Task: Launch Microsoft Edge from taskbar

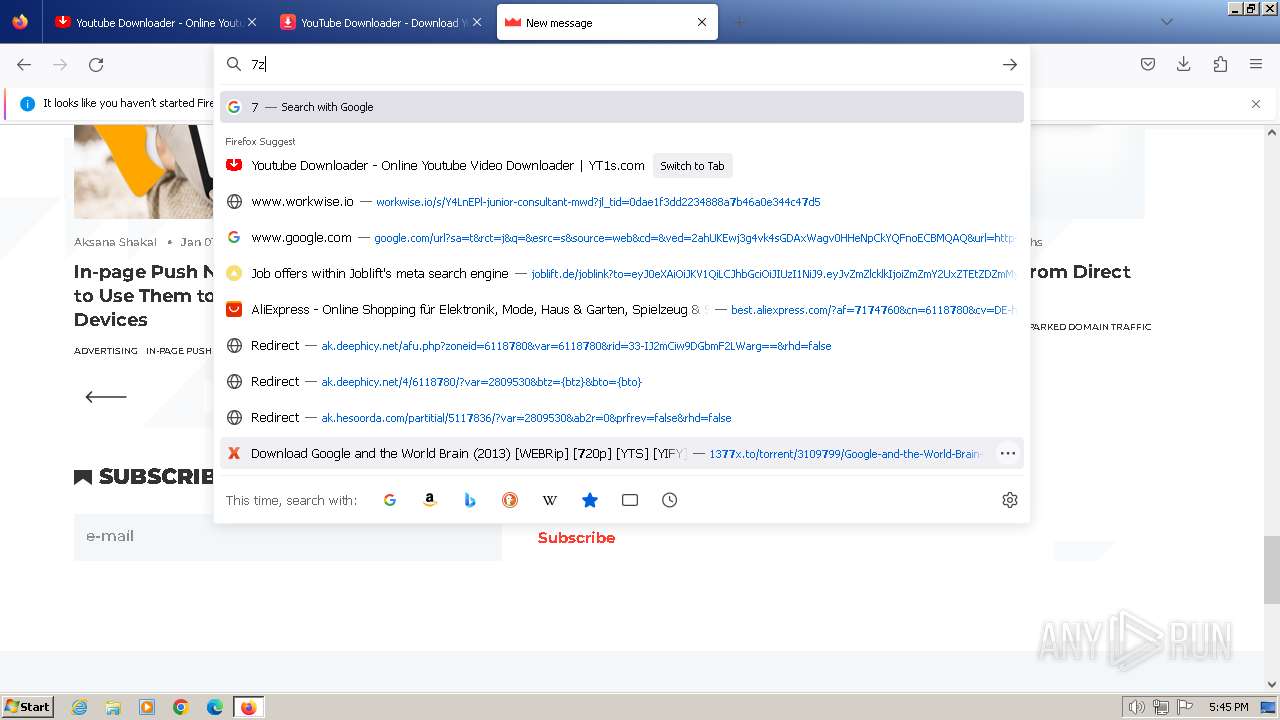Action: click(215, 707)
